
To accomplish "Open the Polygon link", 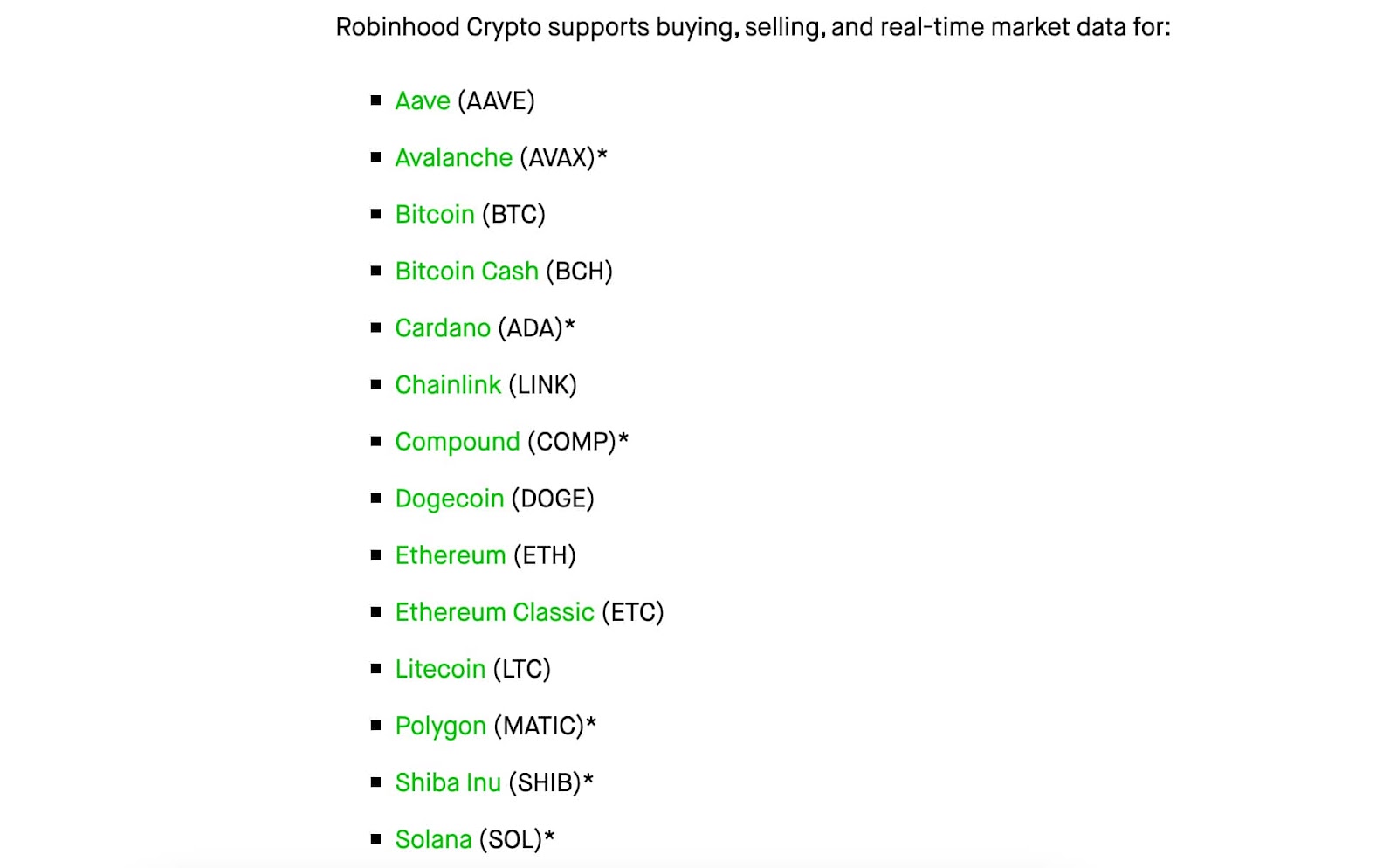I will 441,727.
